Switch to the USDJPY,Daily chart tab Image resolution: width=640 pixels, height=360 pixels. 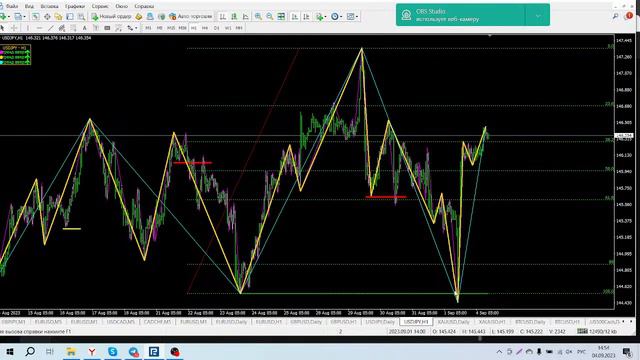380,322
